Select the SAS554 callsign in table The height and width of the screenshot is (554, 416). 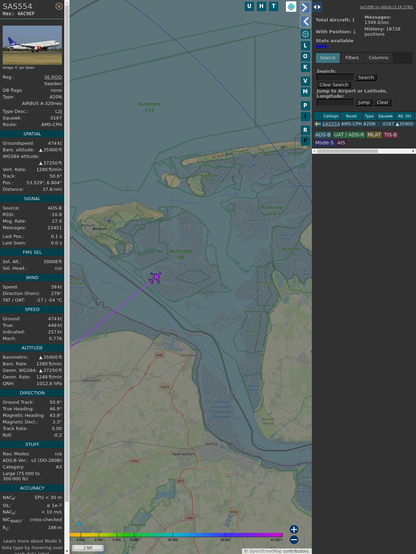[331, 124]
